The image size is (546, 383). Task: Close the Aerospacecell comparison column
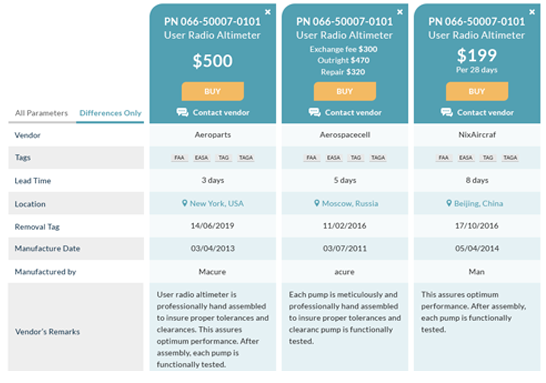click(x=400, y=12)
